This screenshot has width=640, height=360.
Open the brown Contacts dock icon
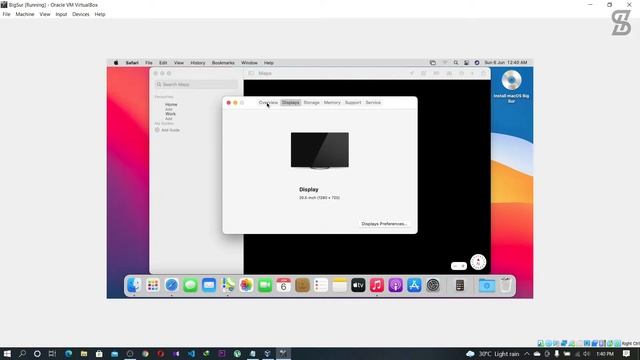click(x=302, y=285)
